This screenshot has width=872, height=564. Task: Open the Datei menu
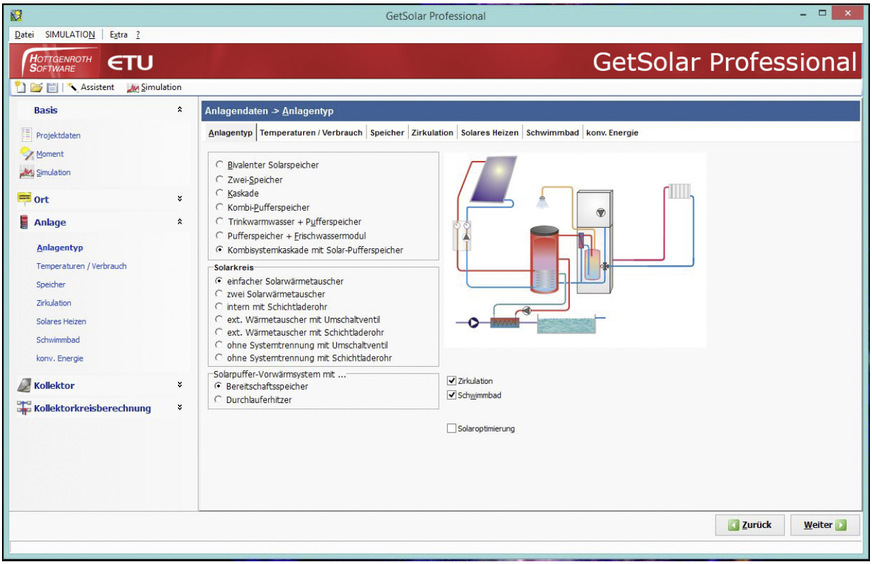[24, 35]
